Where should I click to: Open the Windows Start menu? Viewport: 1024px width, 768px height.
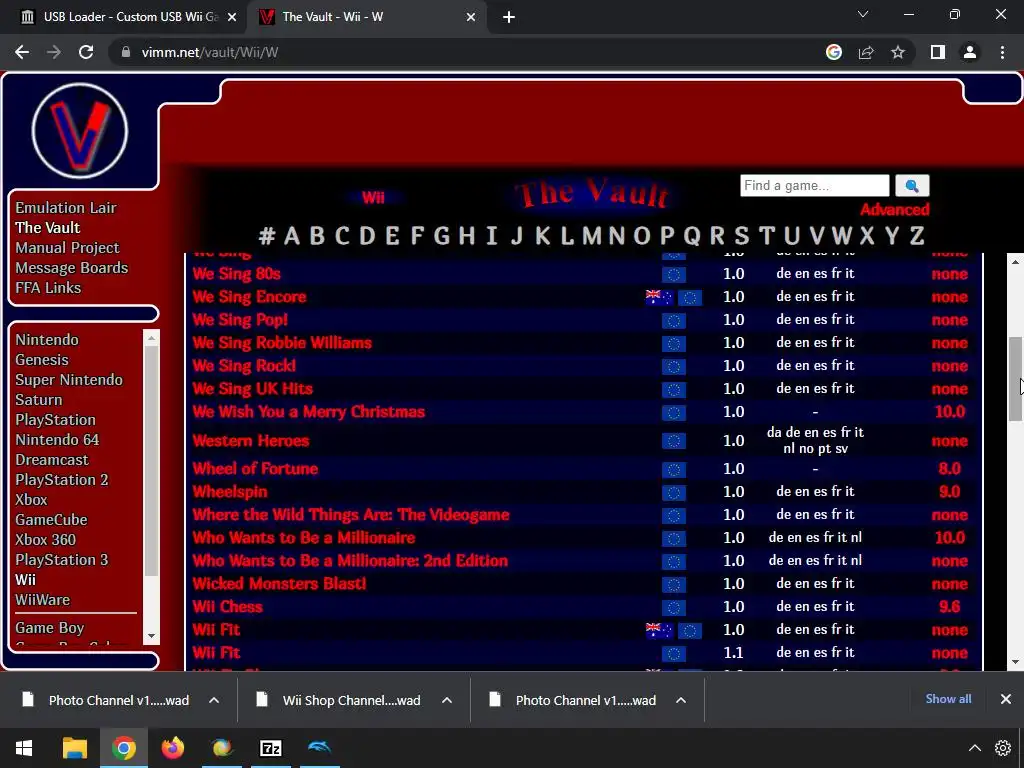24,748
